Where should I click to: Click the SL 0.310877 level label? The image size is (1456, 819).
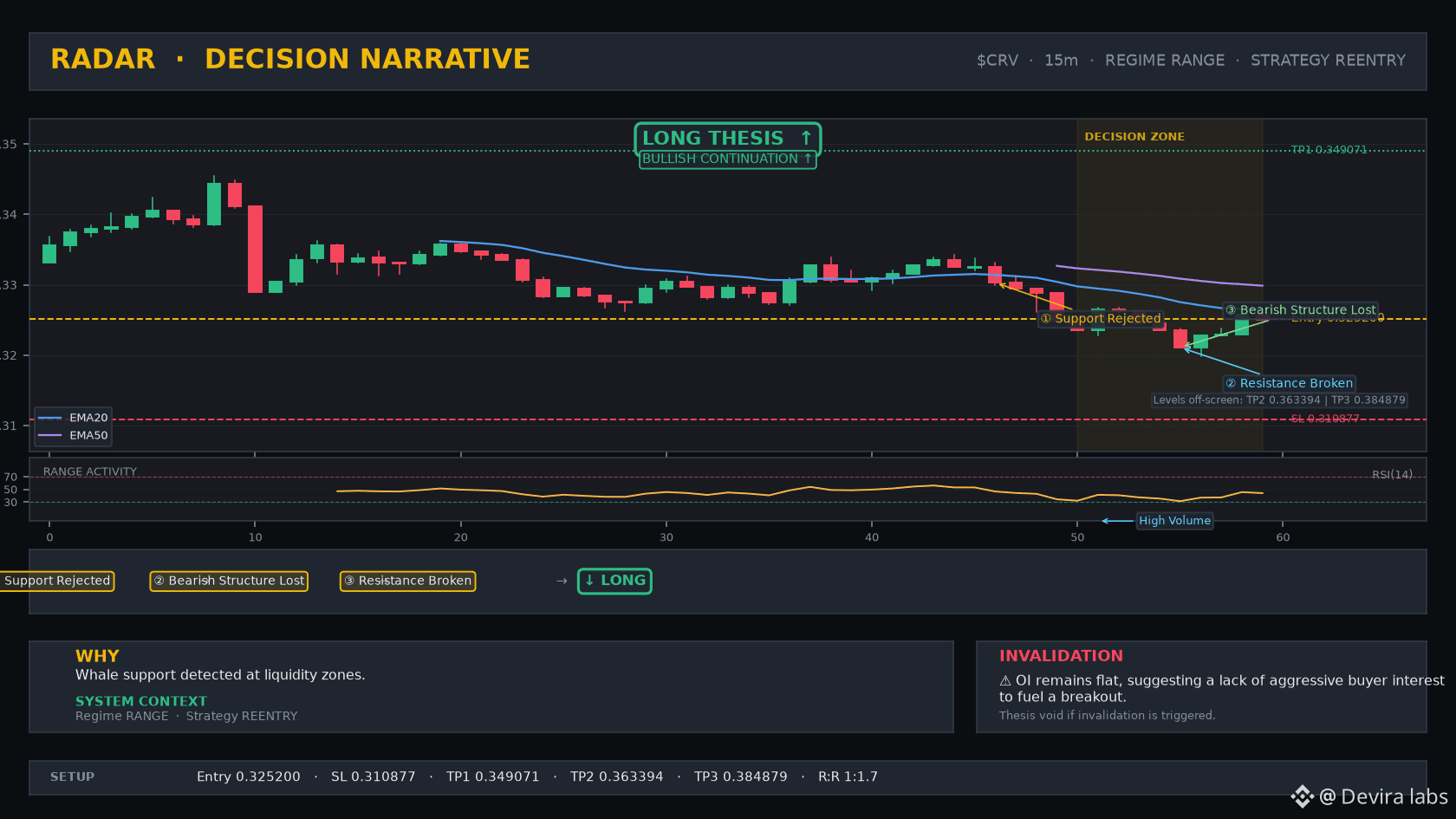click(x=1324, y=419)
